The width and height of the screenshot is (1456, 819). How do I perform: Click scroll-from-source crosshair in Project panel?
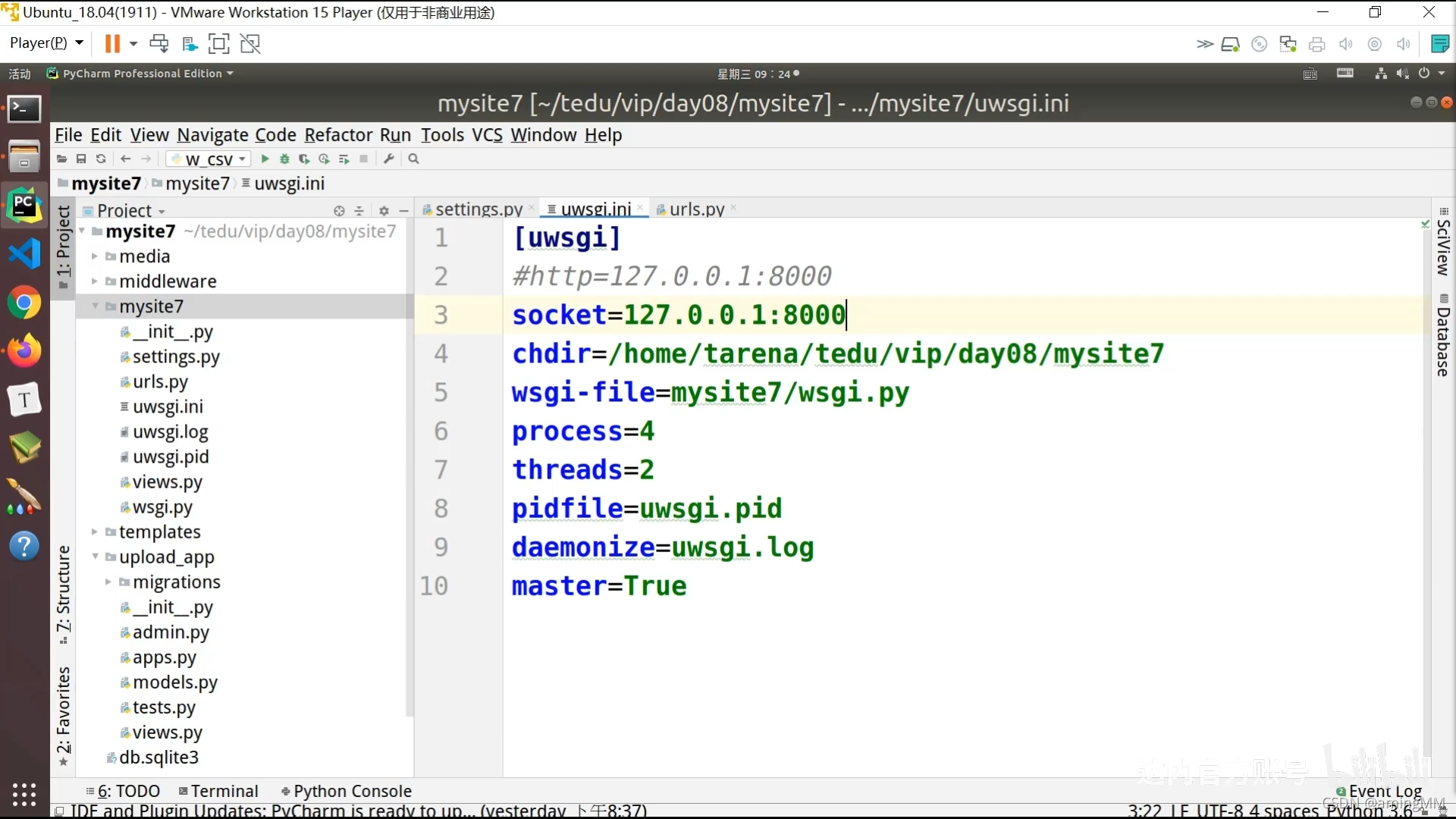[x=339, y=211]
